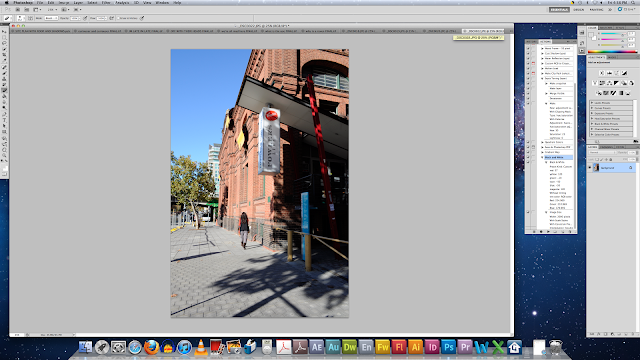Add a Channel Mixer adjustment
This screenshot has width=640, height=360.
click(x=631, y=83)
